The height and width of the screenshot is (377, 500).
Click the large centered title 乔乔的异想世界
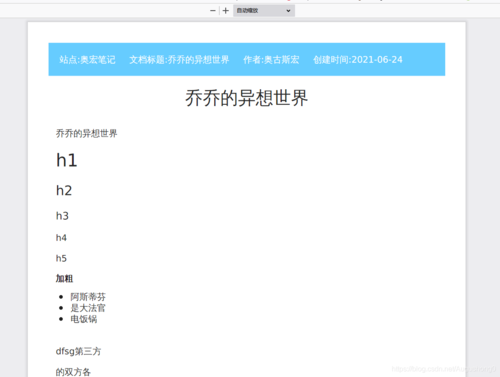pos(247,98)
